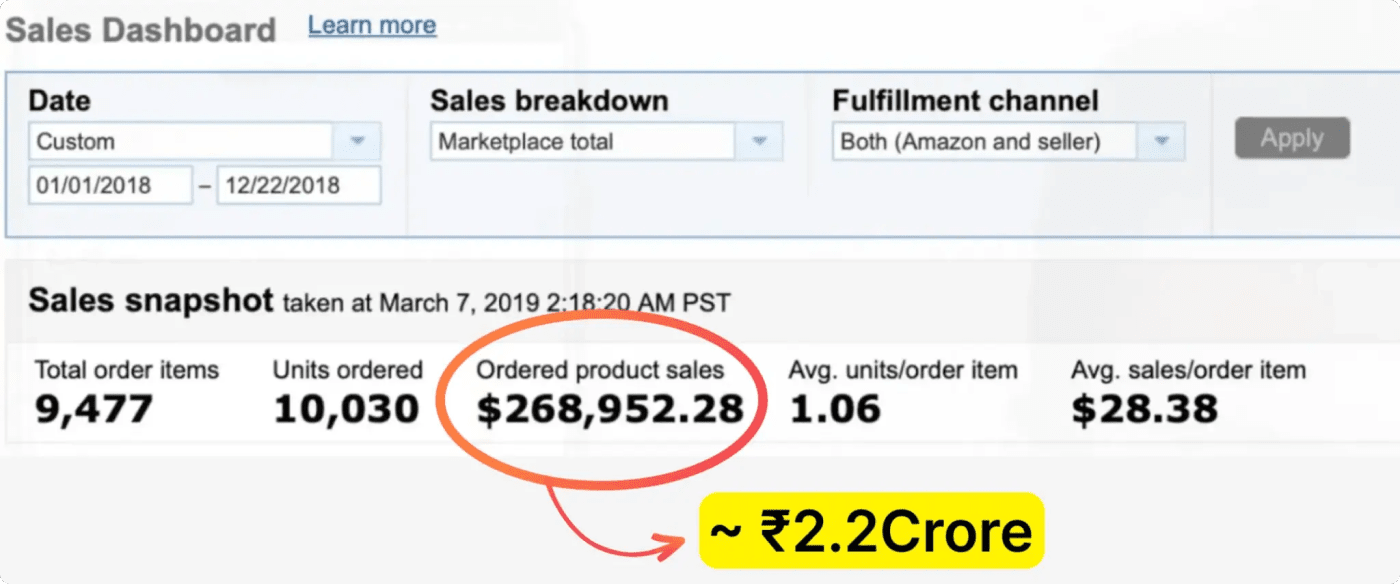Click the Avg. units/order item value 1.06
Screen dimensions: 1400x584
pyautogui.click(x=835, y=408)
